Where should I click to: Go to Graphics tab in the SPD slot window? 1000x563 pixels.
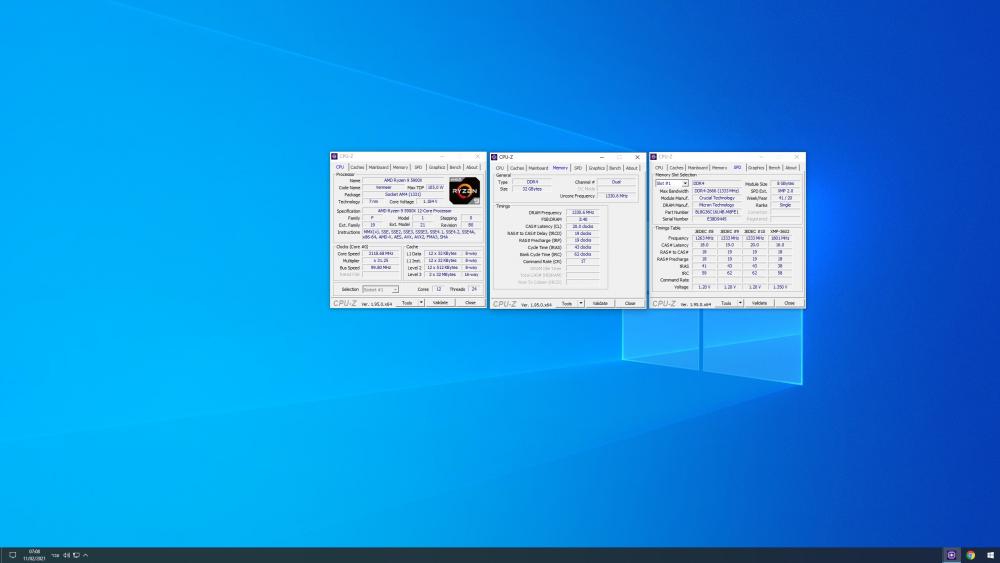pyautogui.click(x=756, y=168)
